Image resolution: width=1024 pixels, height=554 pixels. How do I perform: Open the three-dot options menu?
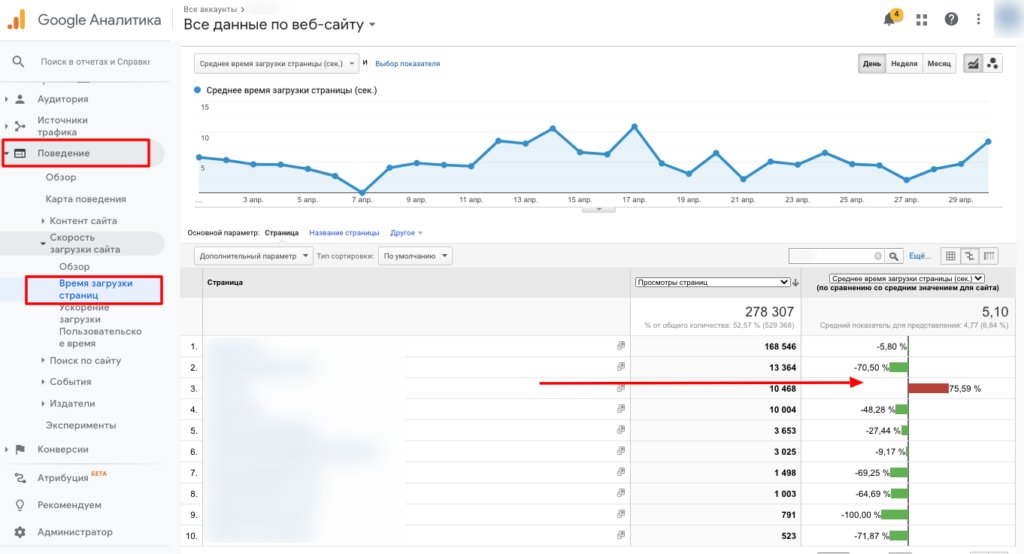(x=978, y=20)
